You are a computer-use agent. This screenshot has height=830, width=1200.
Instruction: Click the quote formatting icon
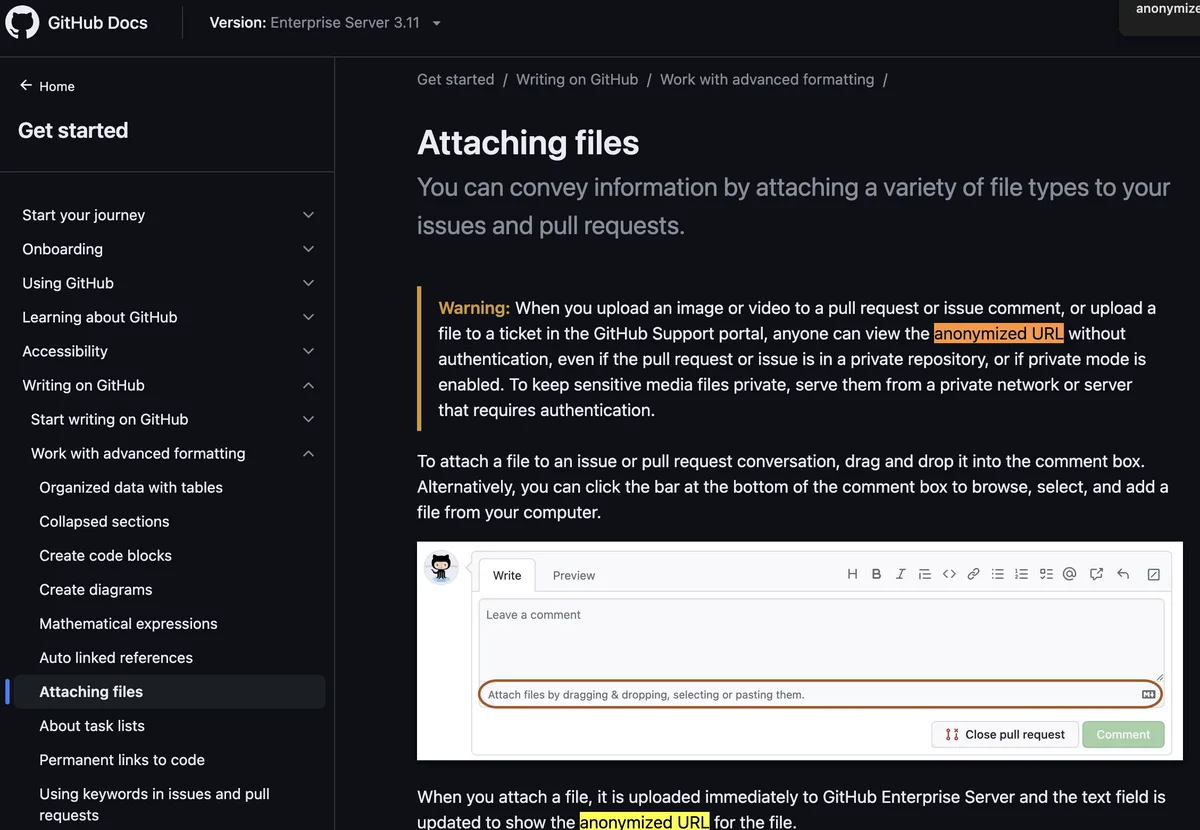[x=925, y=574]
